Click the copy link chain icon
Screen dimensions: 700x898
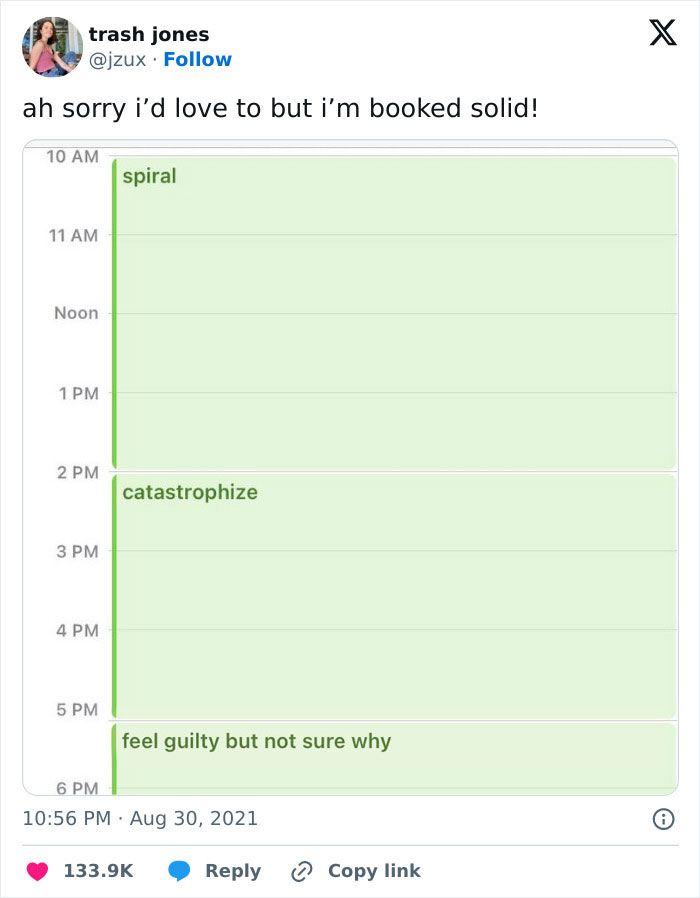tap(301, 871)
